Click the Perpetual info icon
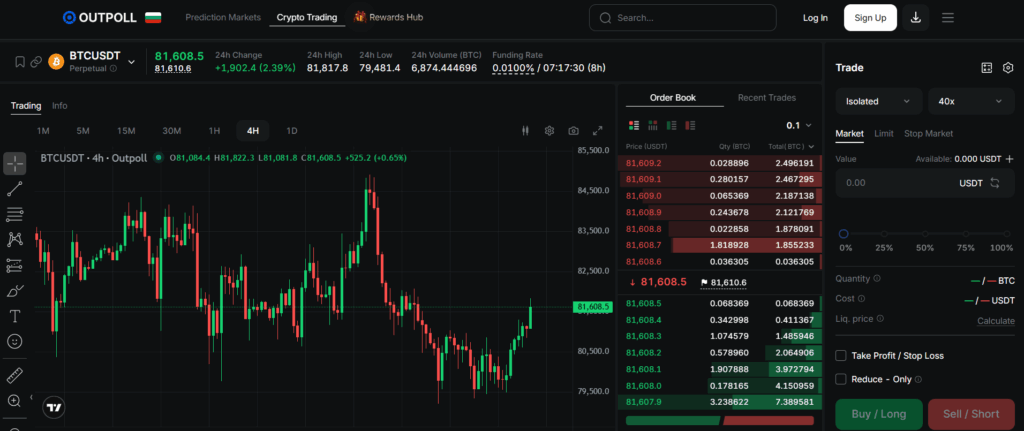The width and height of the screenshot is (1024, 431). coord(113,68)
